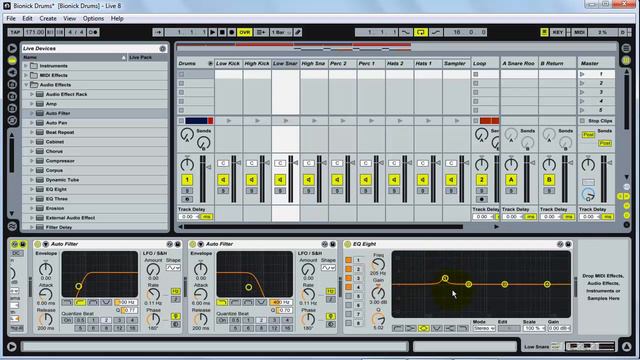Open the File menu
Image resolution: width=640 pixels, height=360 pixels.
coord(11,18)
